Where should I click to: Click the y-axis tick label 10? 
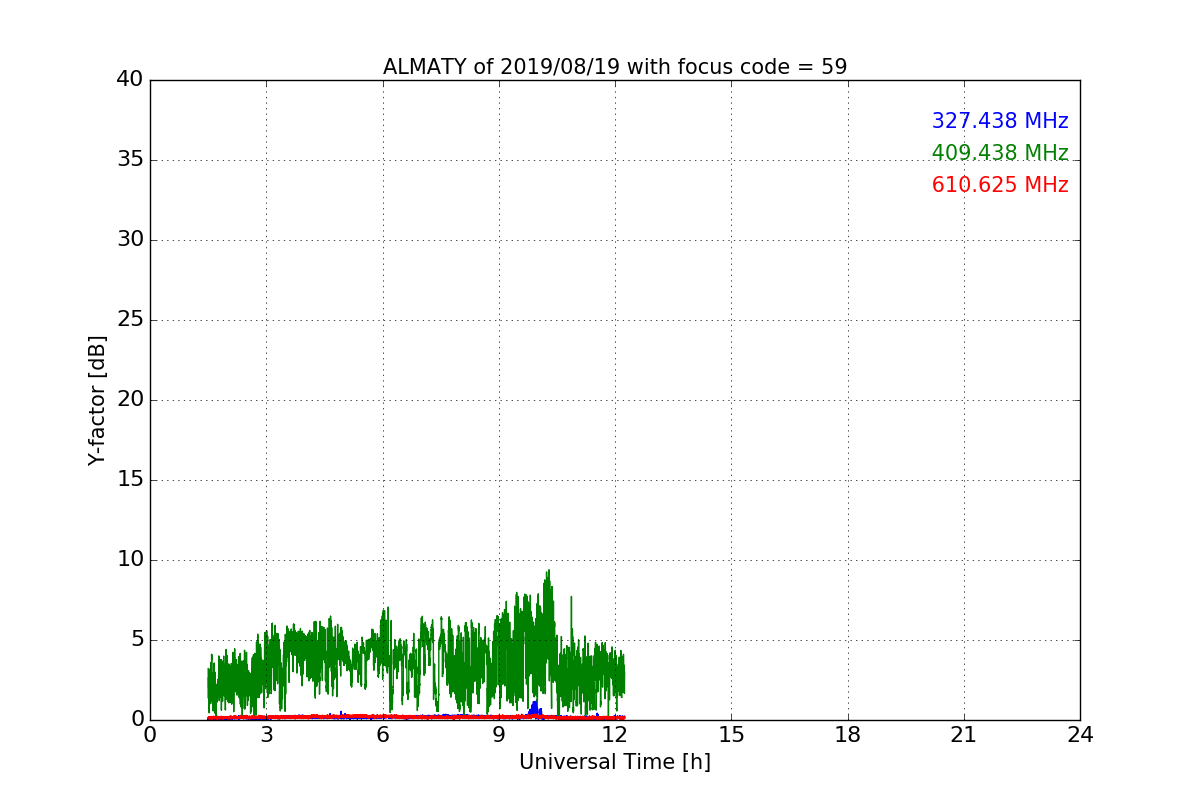click(130, 560)
